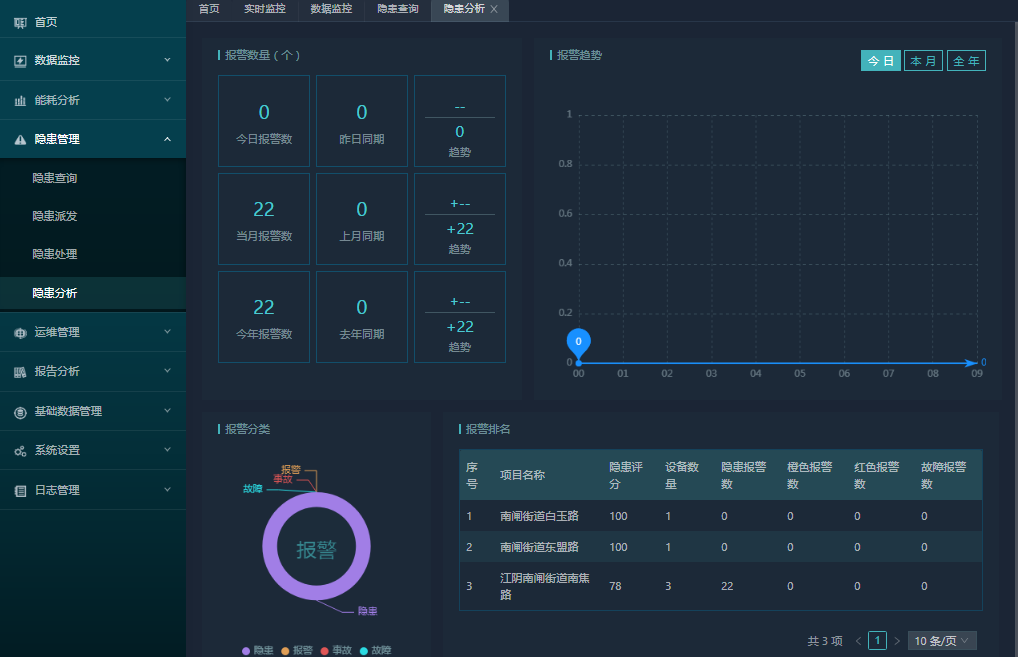Toggle the purple 隐患 legend swatch
Image resolution: width=1018 pixels, height=657 pixels.
click(x=246, y=650)
